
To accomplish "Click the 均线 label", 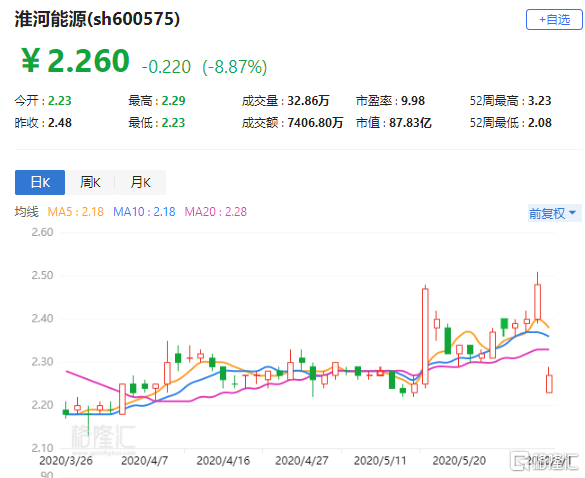I will point(26,212).
